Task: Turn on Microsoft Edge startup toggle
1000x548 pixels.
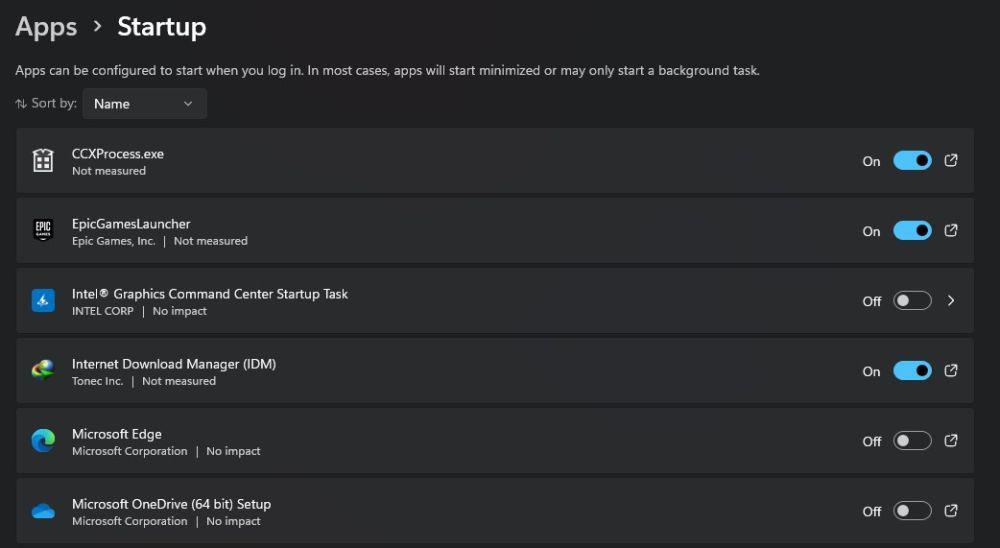Action: pyautogui.click(x=912, y=441)
